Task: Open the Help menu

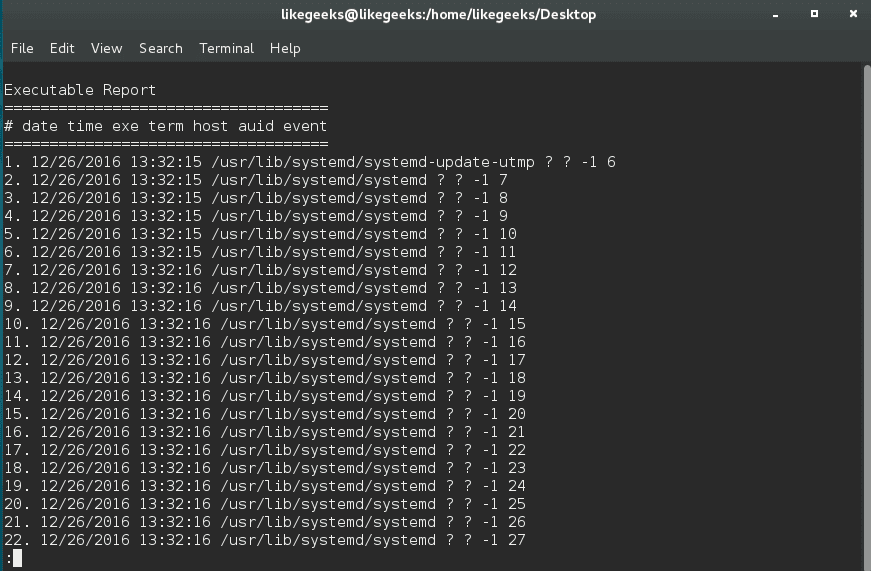Action: (x=285, y=48)
